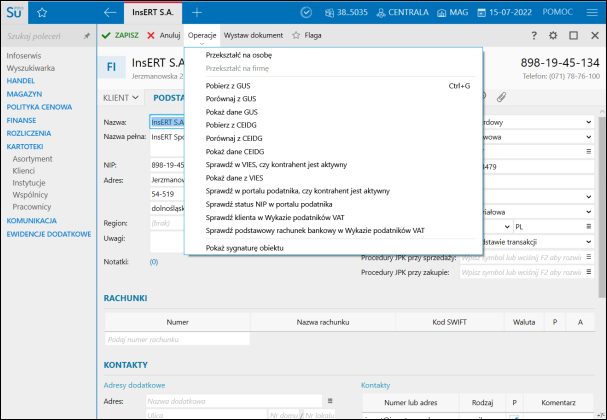This screenshot has height=420, width=607.
Task: Click the Uwagi text field
Action: tap(167, 242)
